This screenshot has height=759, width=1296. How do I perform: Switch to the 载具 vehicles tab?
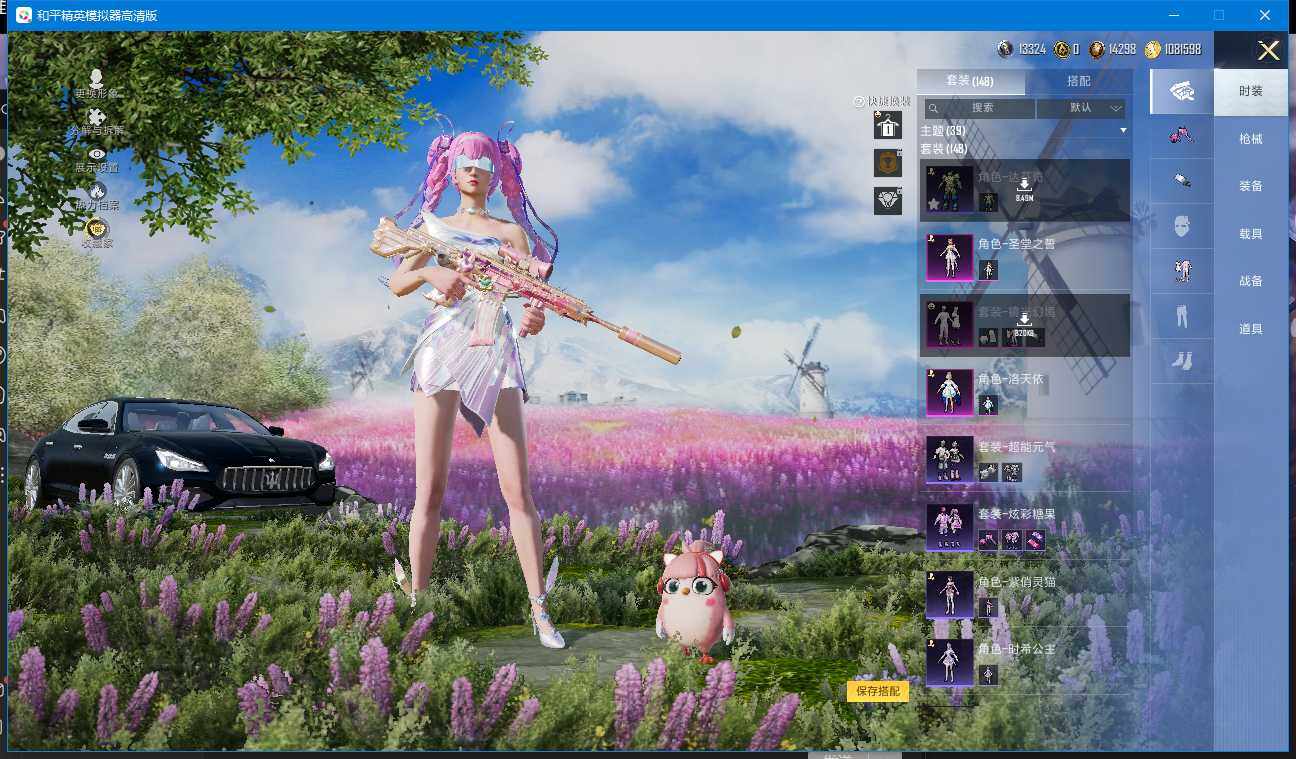(x=1250, y=234)
